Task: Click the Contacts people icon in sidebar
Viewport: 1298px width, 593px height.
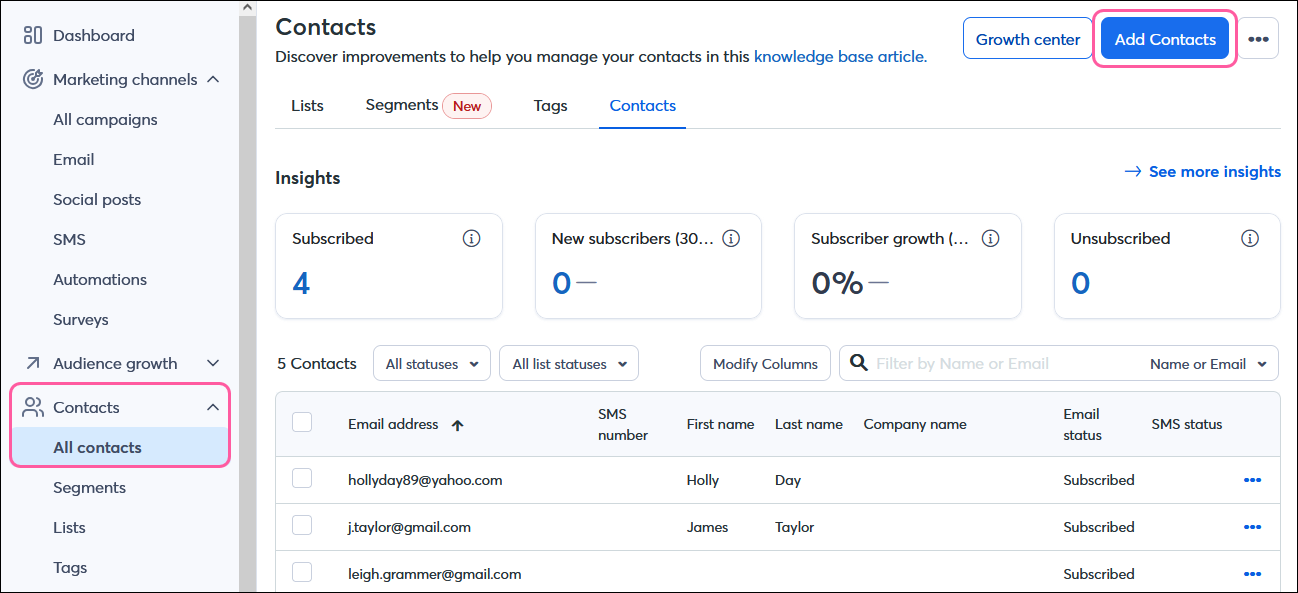Action: coord(33,407)
